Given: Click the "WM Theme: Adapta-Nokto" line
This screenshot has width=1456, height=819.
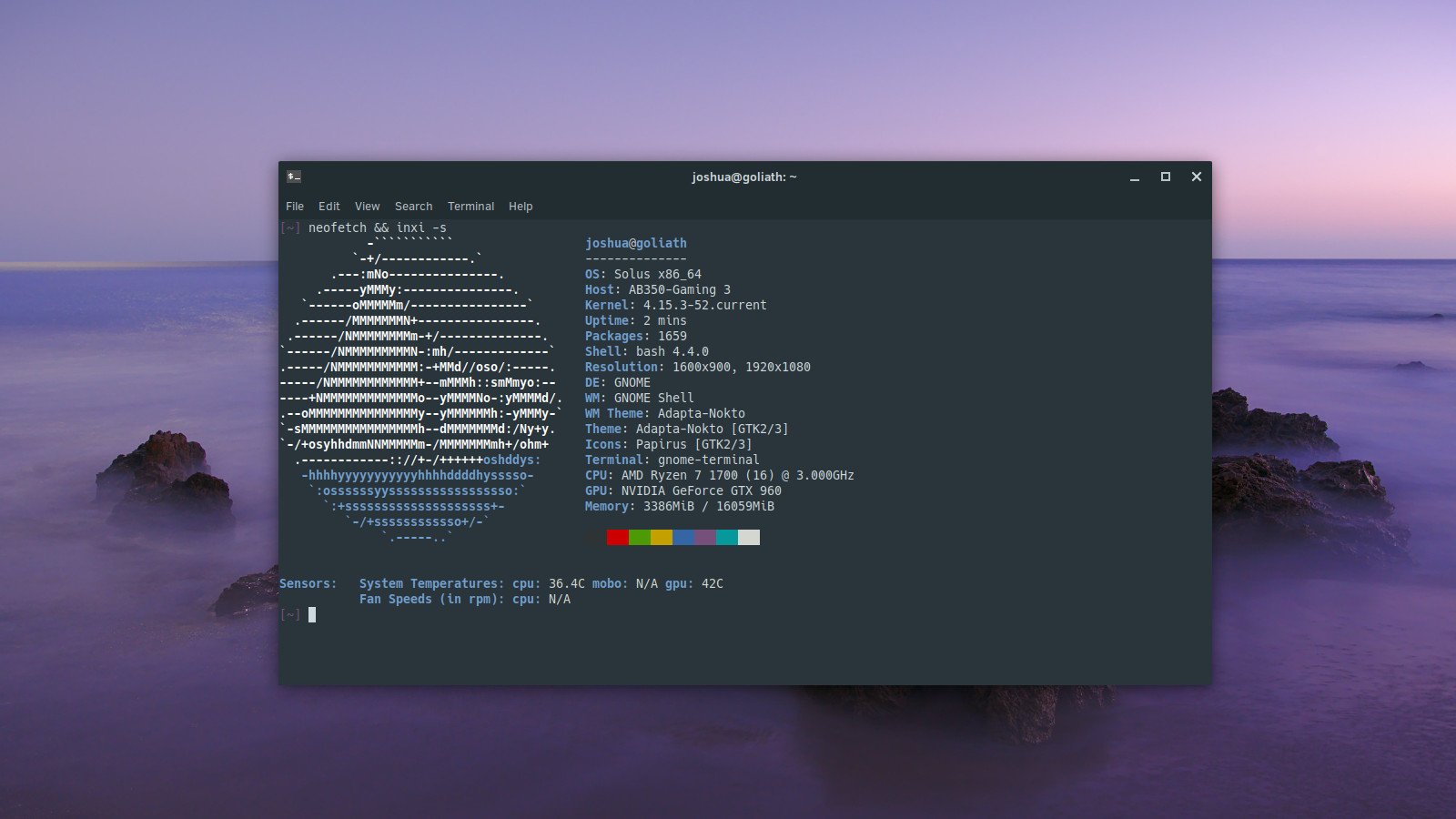Looking at the screenshot, I should click(x=665, y=413).
